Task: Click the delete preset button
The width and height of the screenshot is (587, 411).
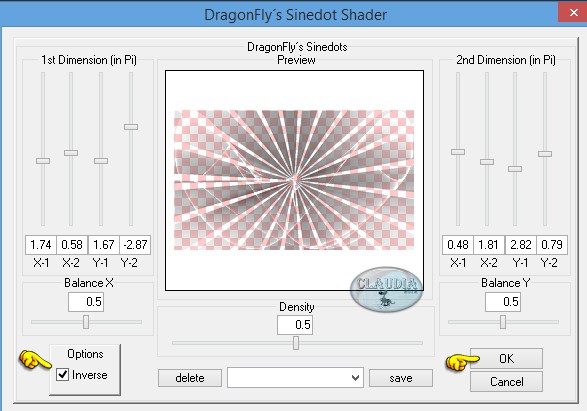Action: tap(190, 378)
